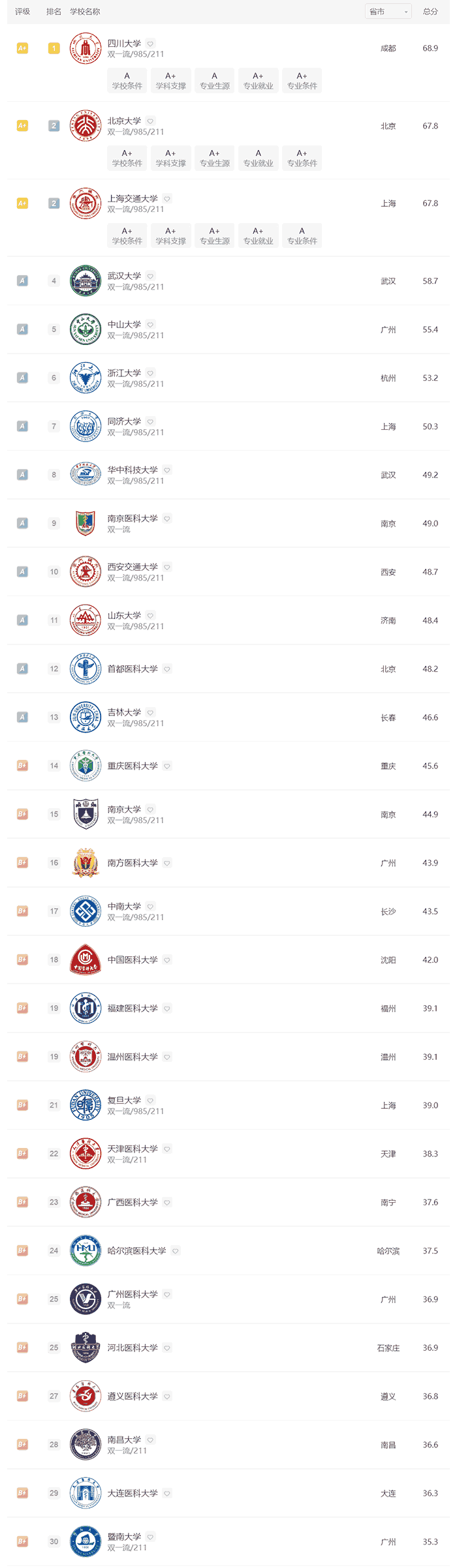Click the A+ rating badge for 四川大学
The width and height of the screenshot is (457, 1568).
[x=22, y=48]
